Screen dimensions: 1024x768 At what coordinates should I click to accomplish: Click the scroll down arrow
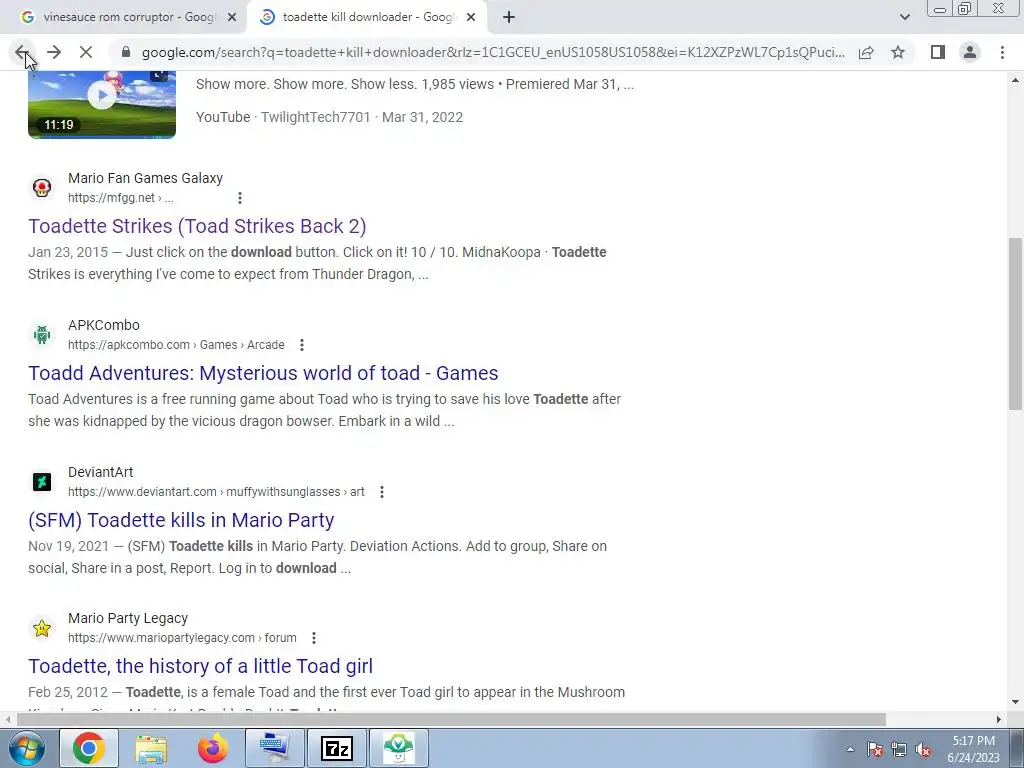[x=1015, y=703]
